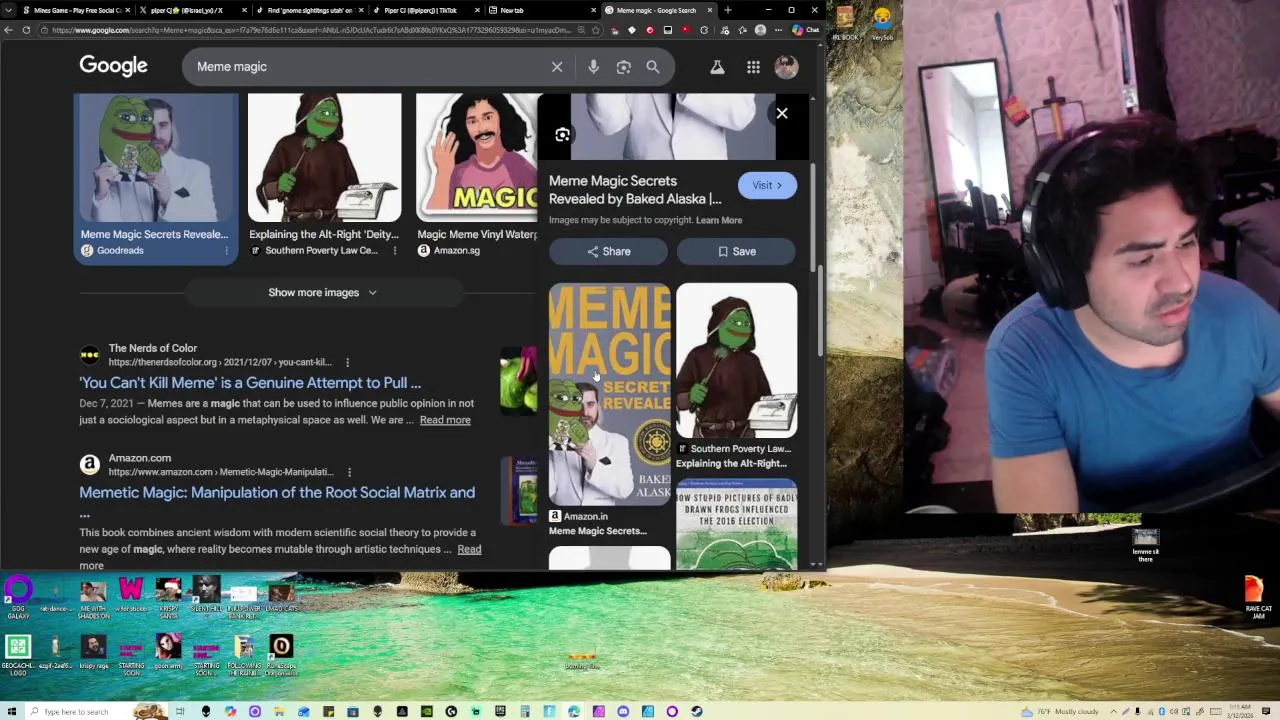Close the image preview panel
Image resolution: width=1280 pixels, height=720 pixels.
(782, 113)
